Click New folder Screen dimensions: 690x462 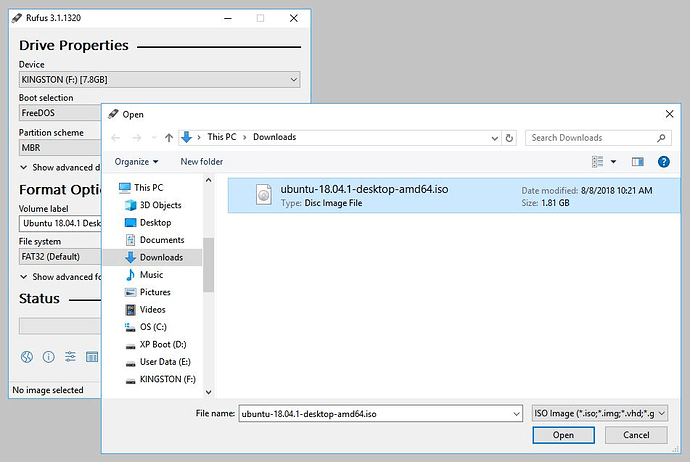click(x=202, y=162)
